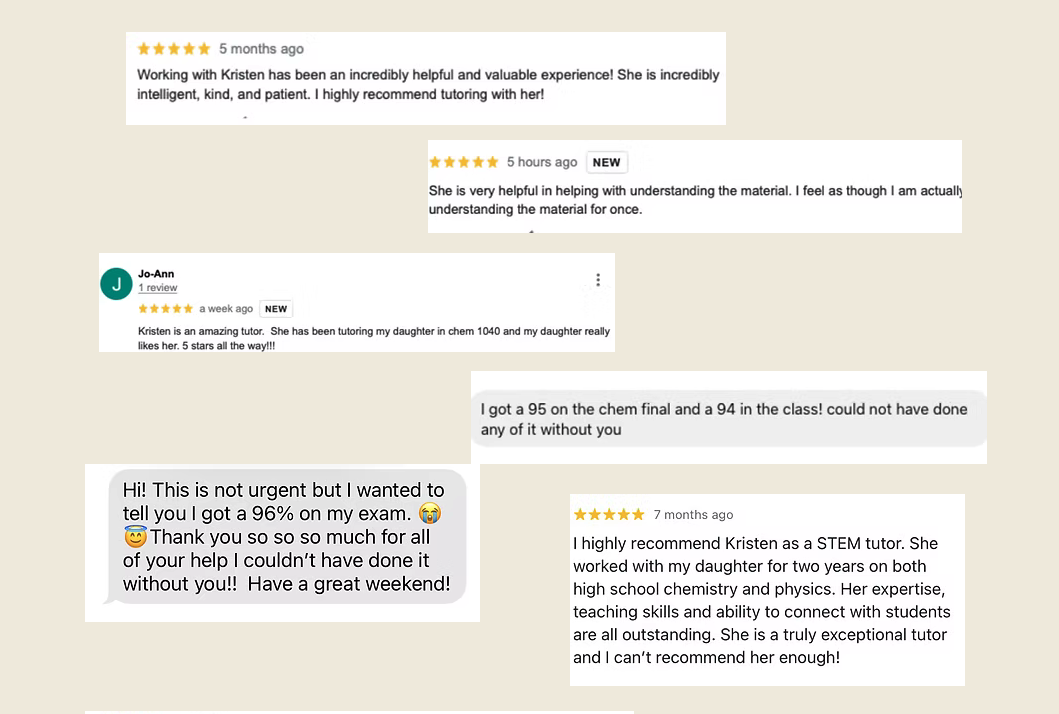Screen dimensions: 1059x714
Task: Click the '7 months ago' timestamp
Action: point(693,515)
